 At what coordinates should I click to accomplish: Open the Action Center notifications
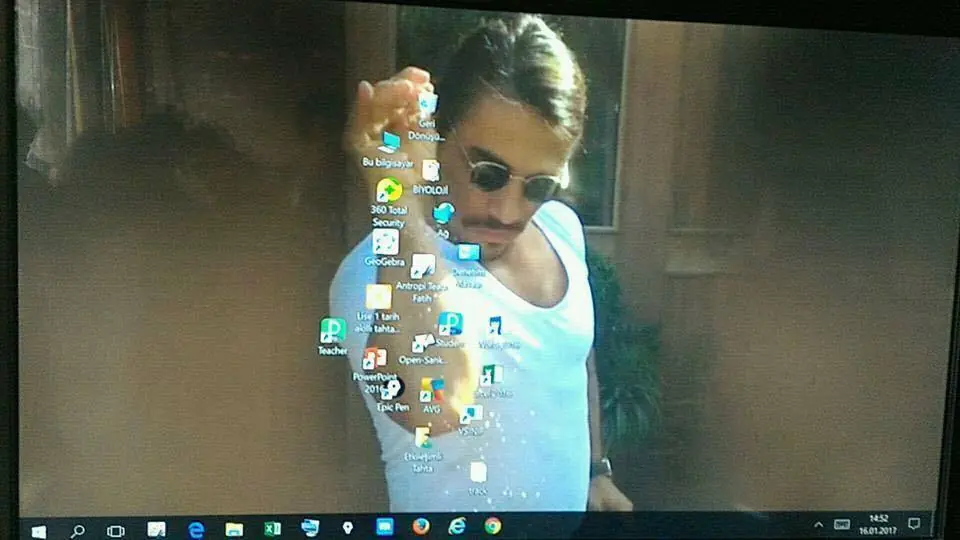(x=914, y=523)
